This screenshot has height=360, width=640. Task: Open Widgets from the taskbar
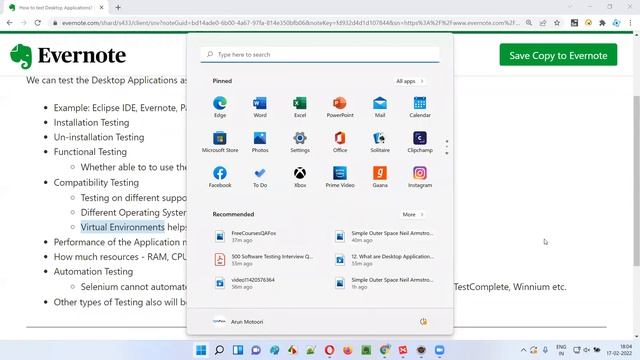coord(238,350)
